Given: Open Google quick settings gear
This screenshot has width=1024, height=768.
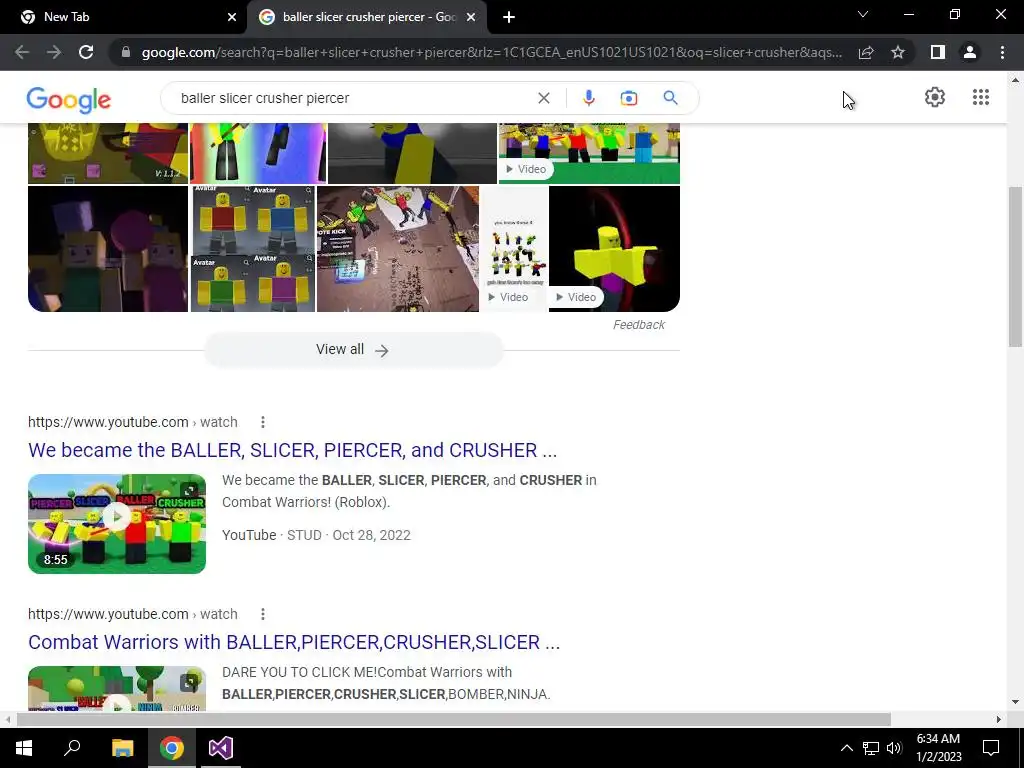Looking at the screenshot, I should (935, 97).
